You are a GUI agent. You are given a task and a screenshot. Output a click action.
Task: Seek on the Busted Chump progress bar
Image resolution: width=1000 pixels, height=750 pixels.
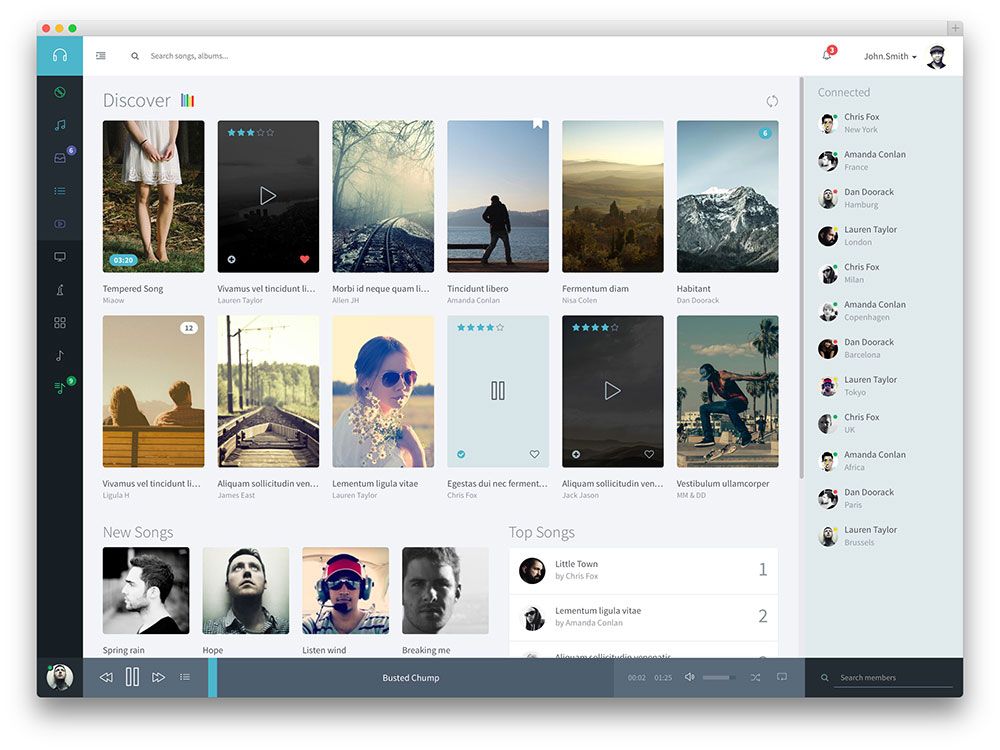coord(411,677)
